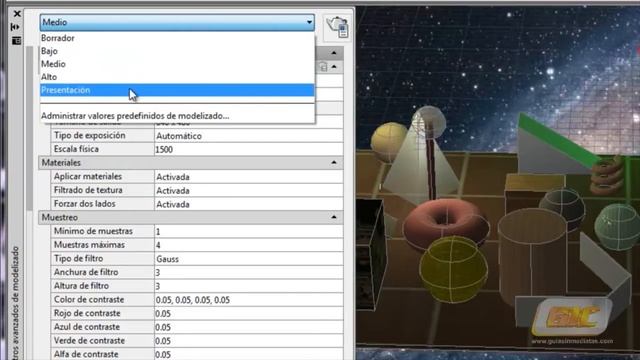Click the Anchura de filtro label
Screen dimensions: 640x360
coord(86,272)
